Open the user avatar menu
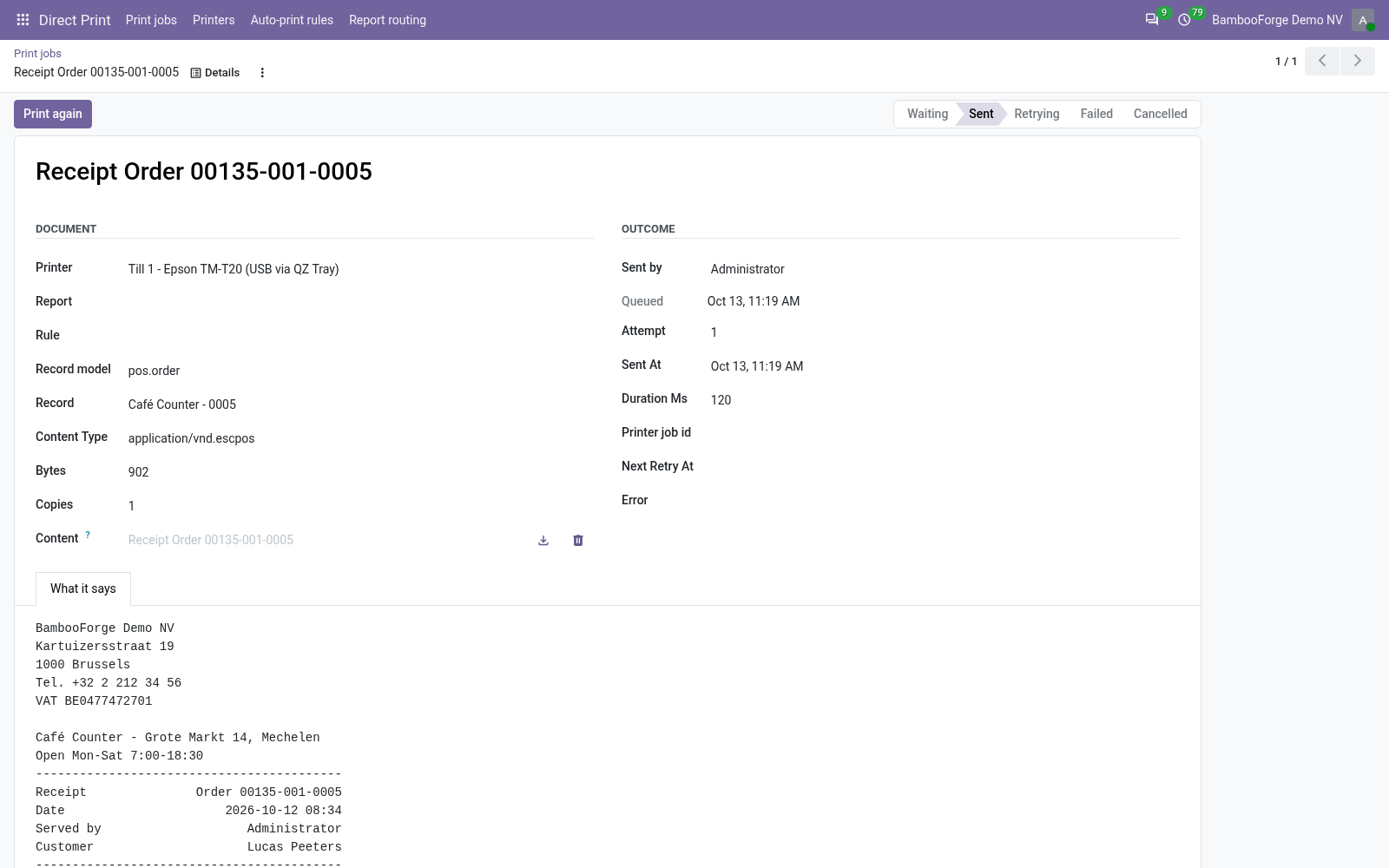The width and height of the screenshot is (1389, 868). tap(1362, 20)
